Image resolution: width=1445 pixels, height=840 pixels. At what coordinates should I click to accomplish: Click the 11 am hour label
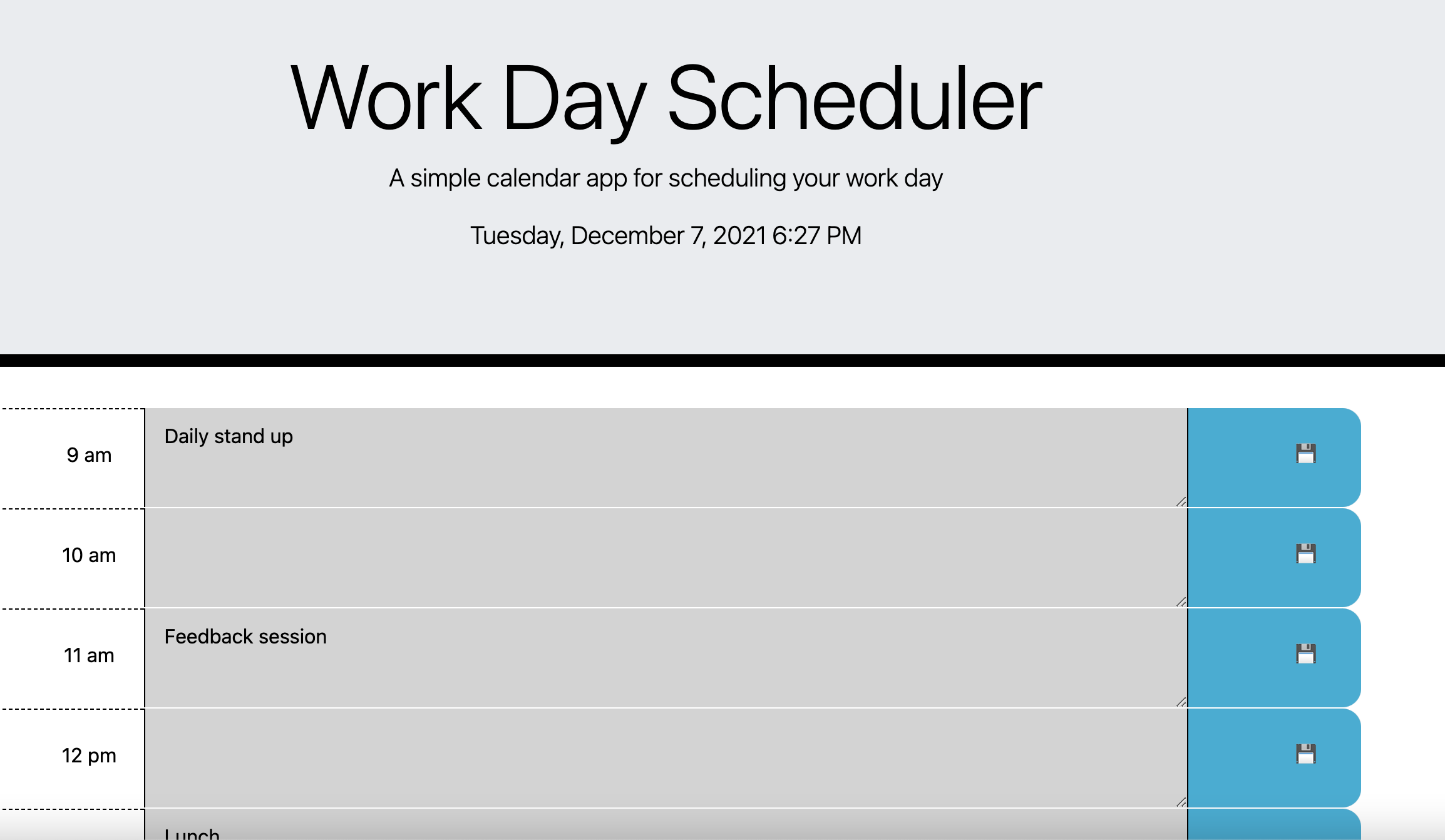(89, 655)
